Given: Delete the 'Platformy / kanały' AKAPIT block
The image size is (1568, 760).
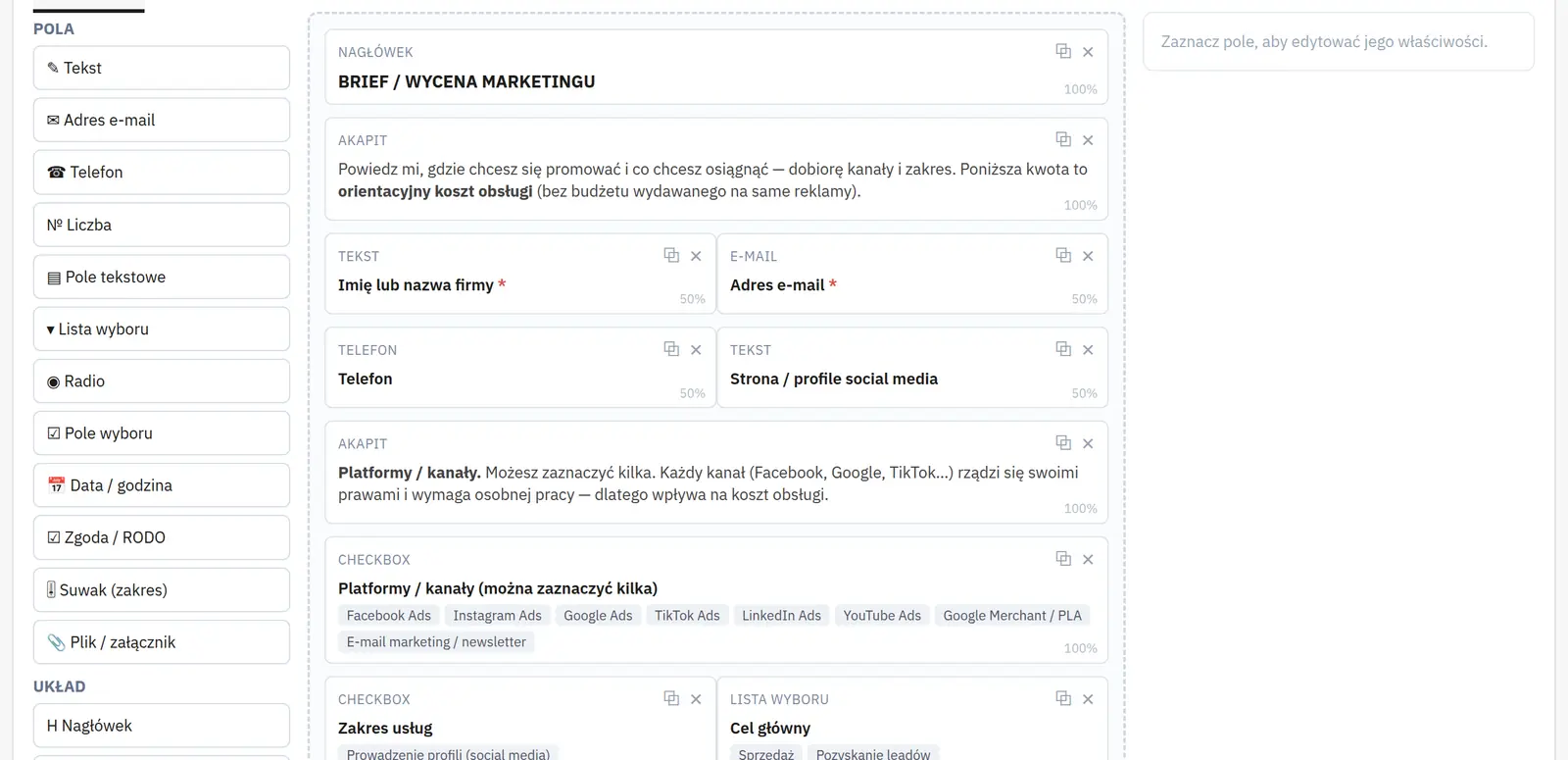Looking at the screenshot, I should coord(1088,443).
